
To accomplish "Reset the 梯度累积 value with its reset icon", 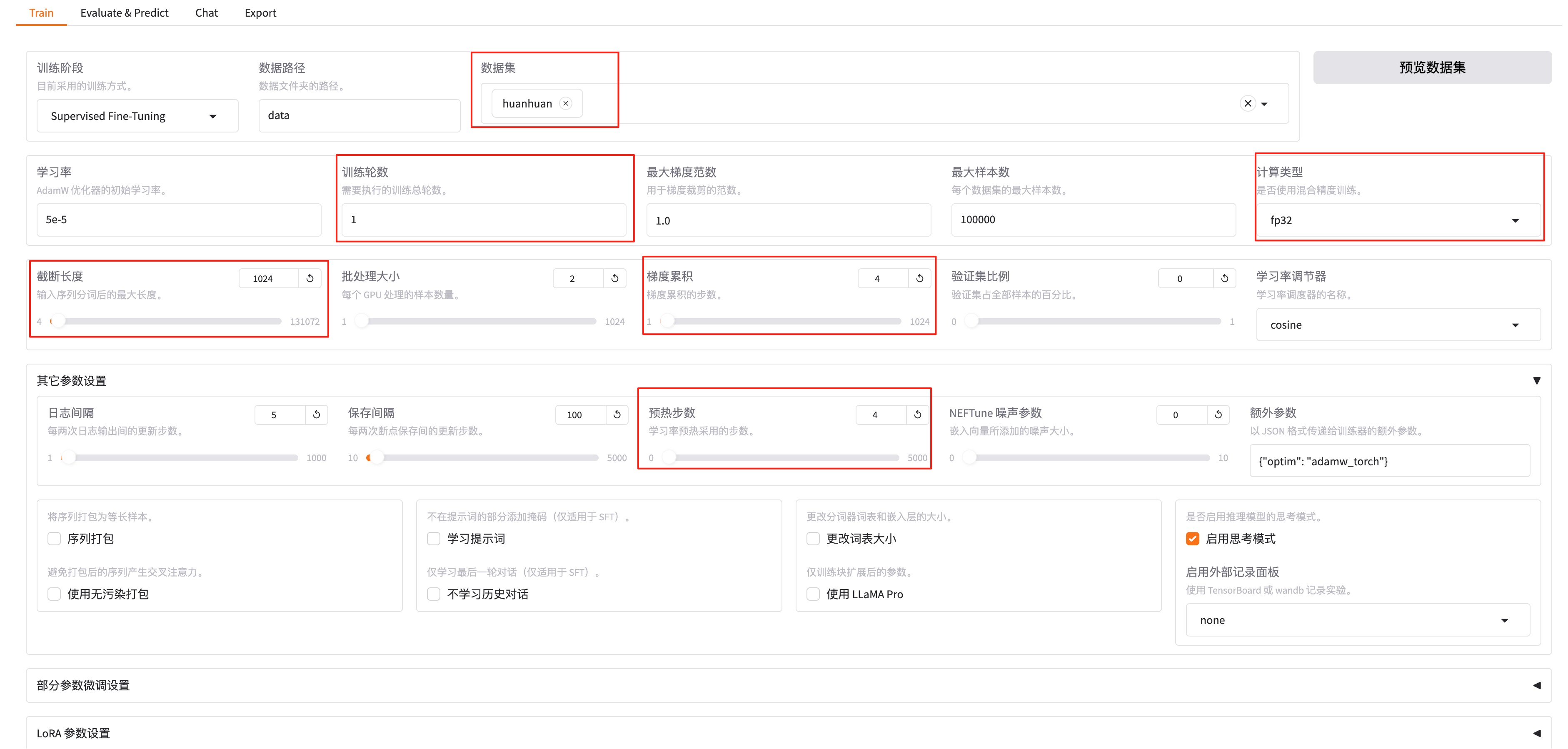I will tap(920, 278).
